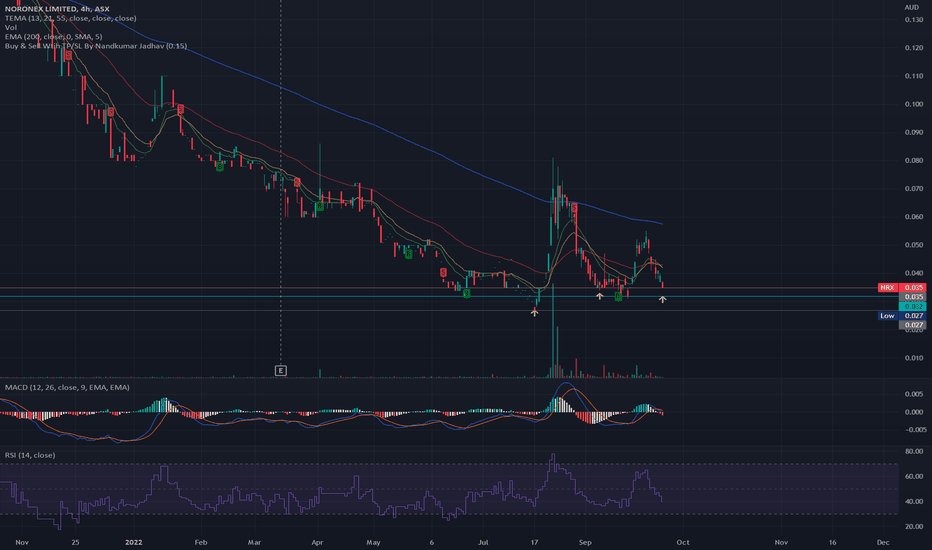
Task: Click the 'B' buy marker in early April
Action: point(319,206)
